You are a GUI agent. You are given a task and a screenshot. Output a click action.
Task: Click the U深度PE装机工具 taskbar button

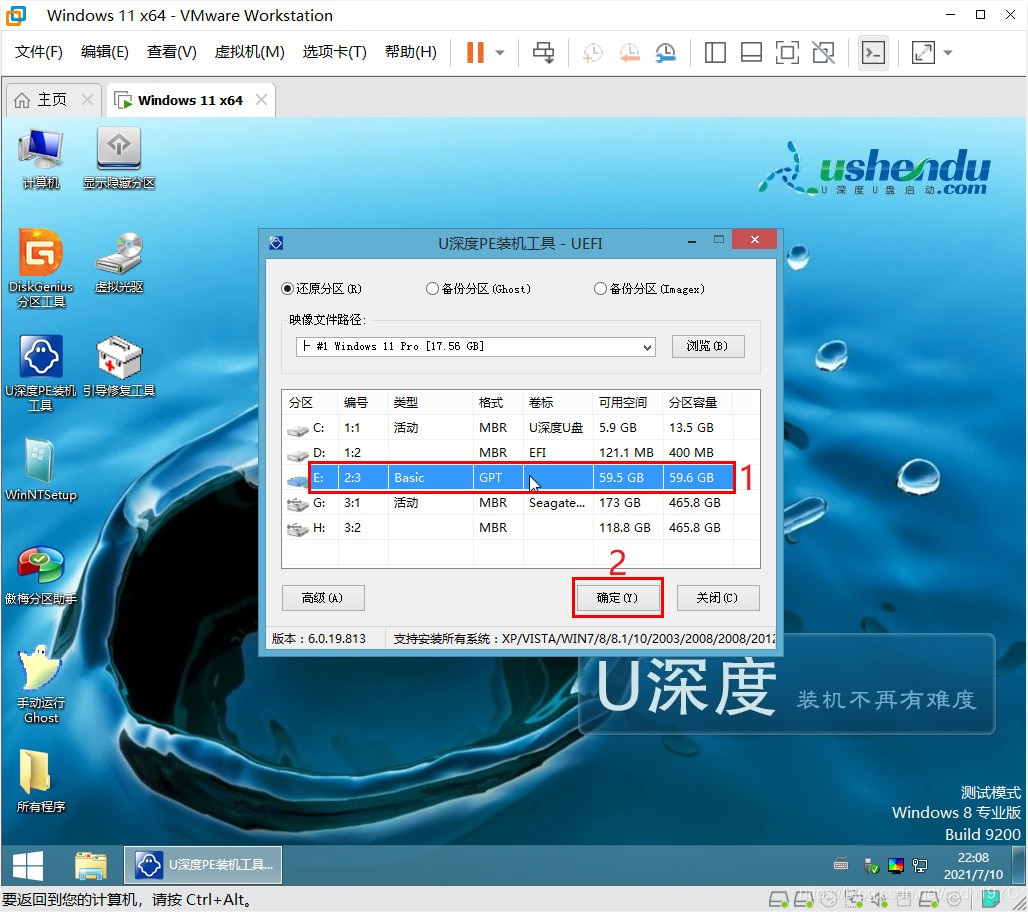(203, 865)
